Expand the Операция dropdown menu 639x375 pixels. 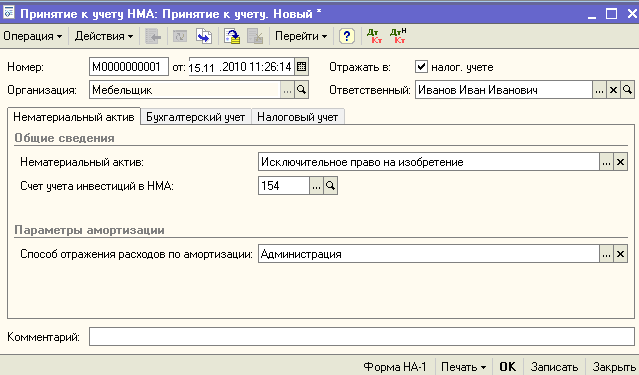click(33, 36)
